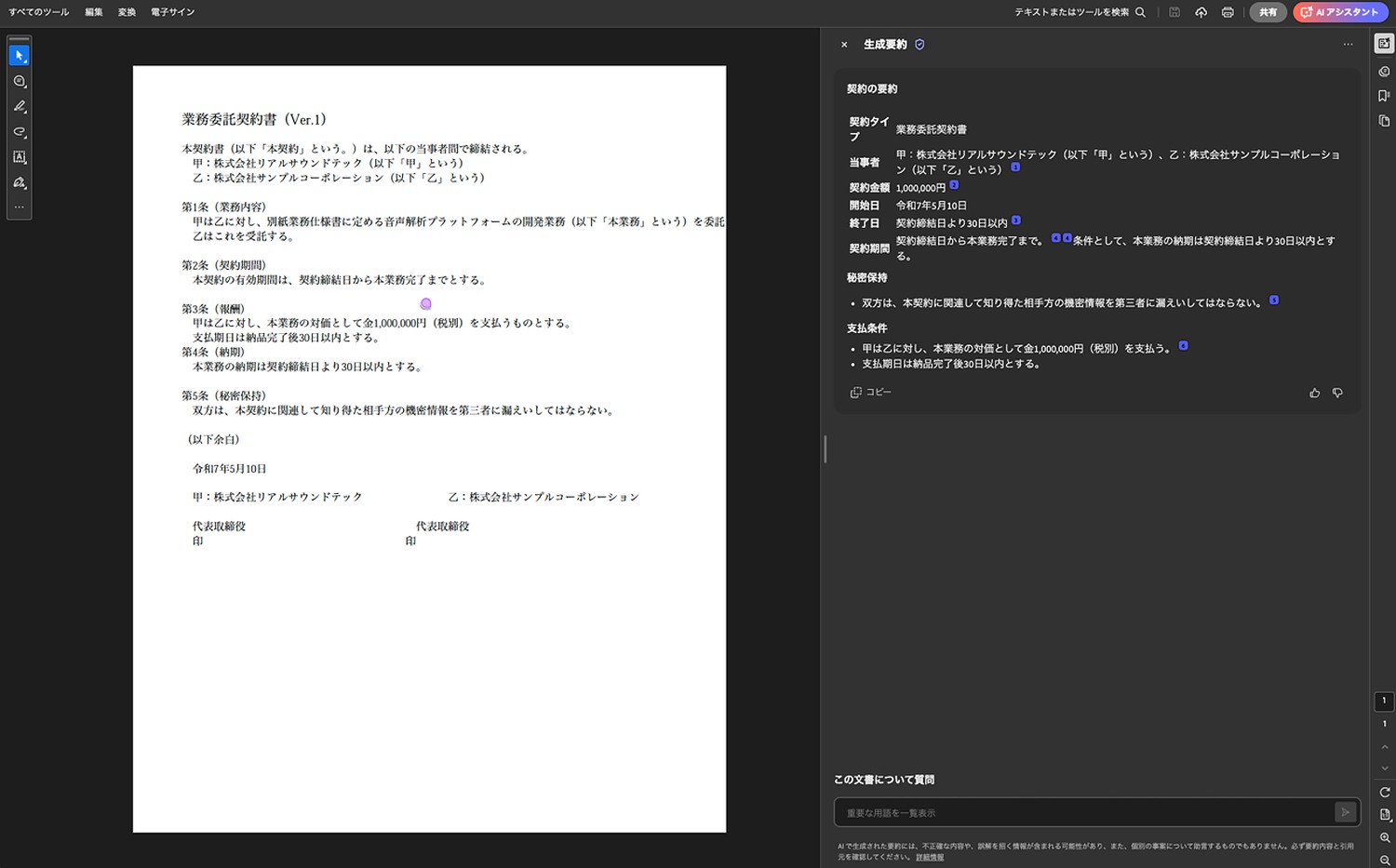Screen dimensions: 1396x868
Task: Open the 編集 menu
Action: click(x=93, y=12)
